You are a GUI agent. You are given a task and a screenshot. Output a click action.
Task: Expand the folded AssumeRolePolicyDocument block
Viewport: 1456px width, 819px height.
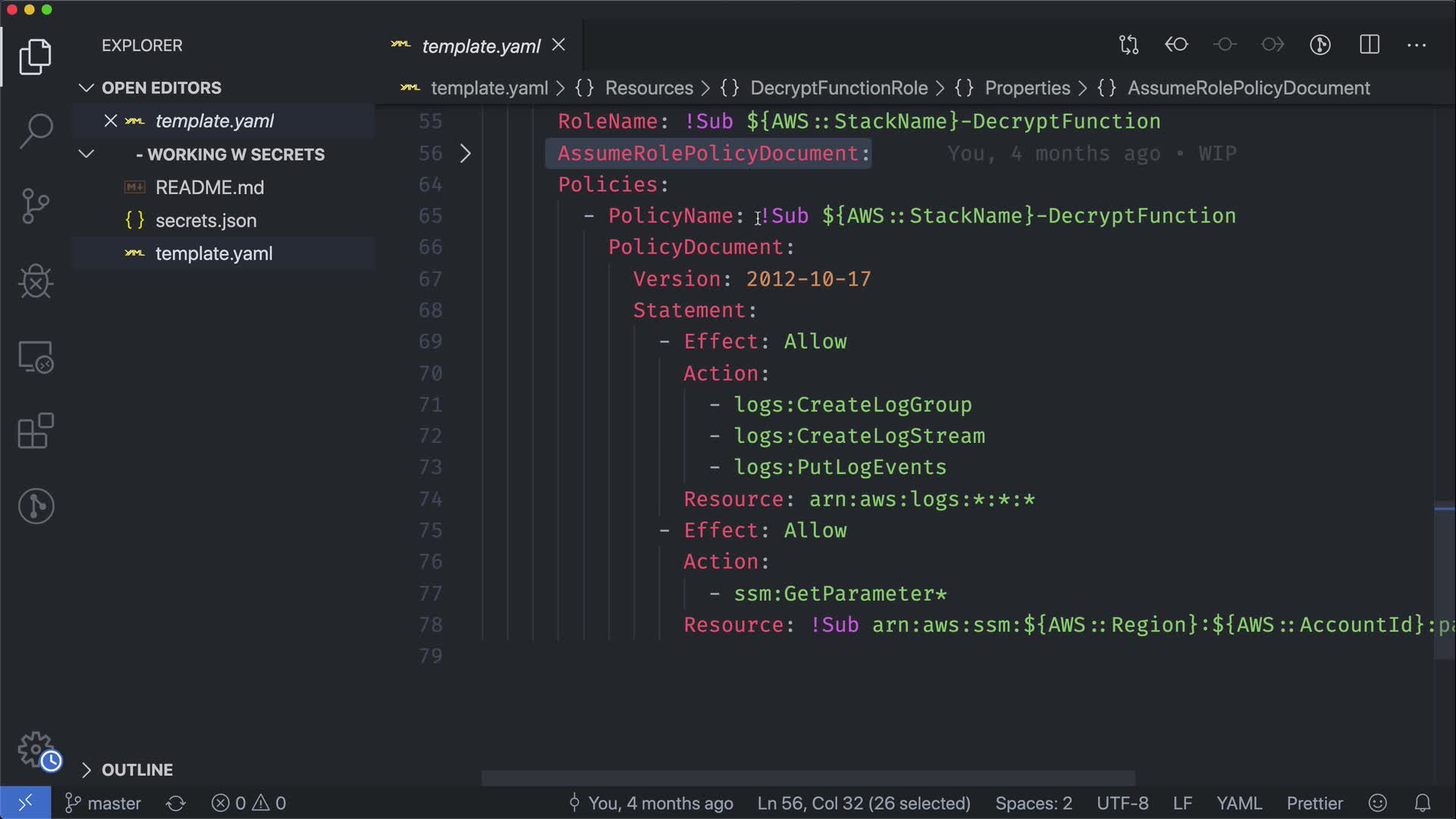tap(466, 154)
